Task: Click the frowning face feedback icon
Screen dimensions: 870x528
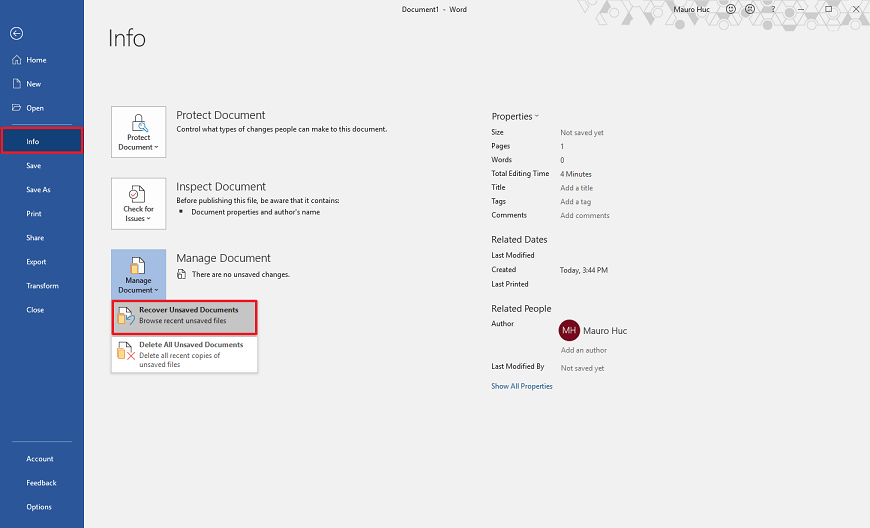Action: (750, 9)
